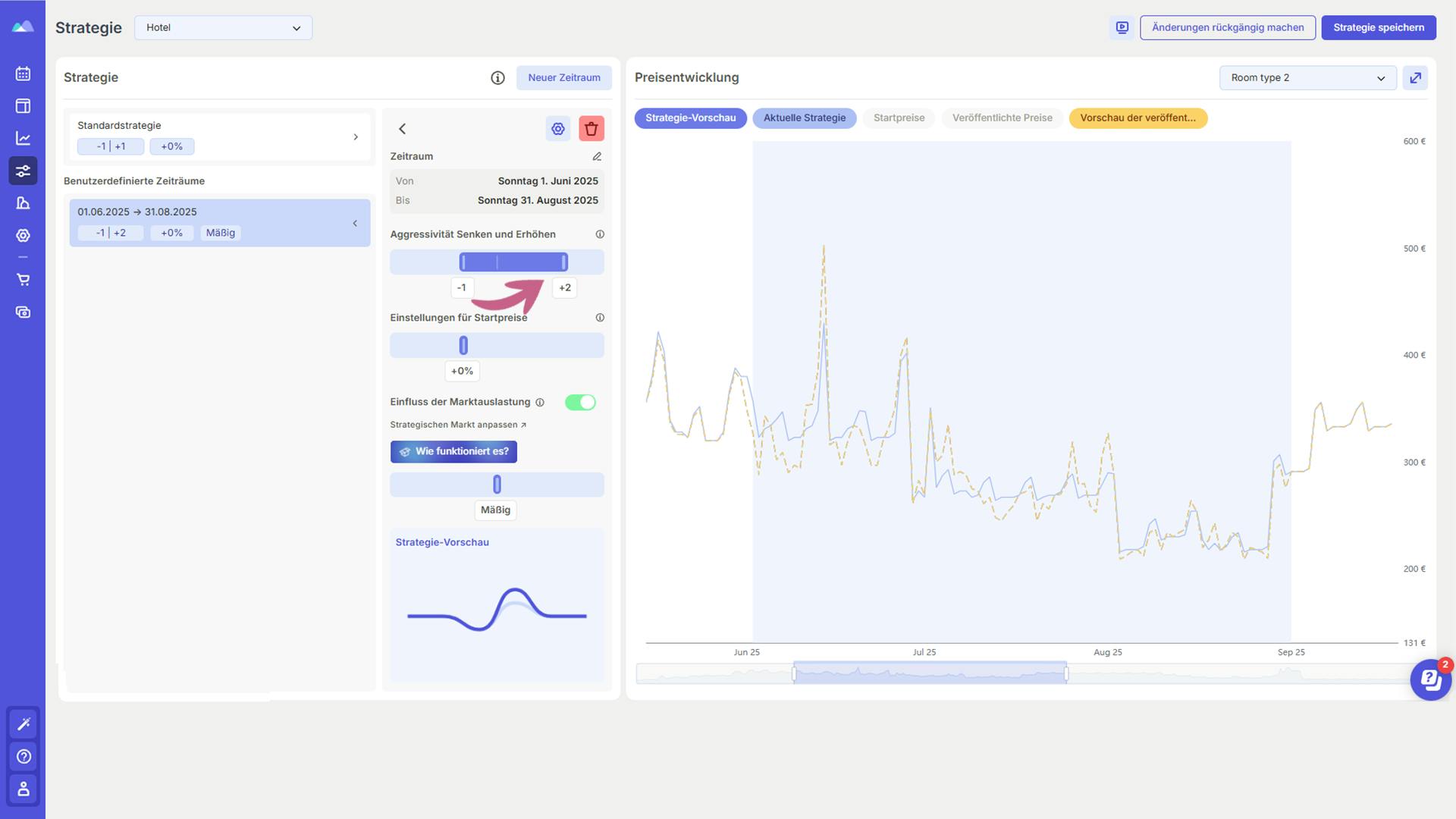Expand the price chart to fullscreen
1456x819 pixels.
point(1415,77)
